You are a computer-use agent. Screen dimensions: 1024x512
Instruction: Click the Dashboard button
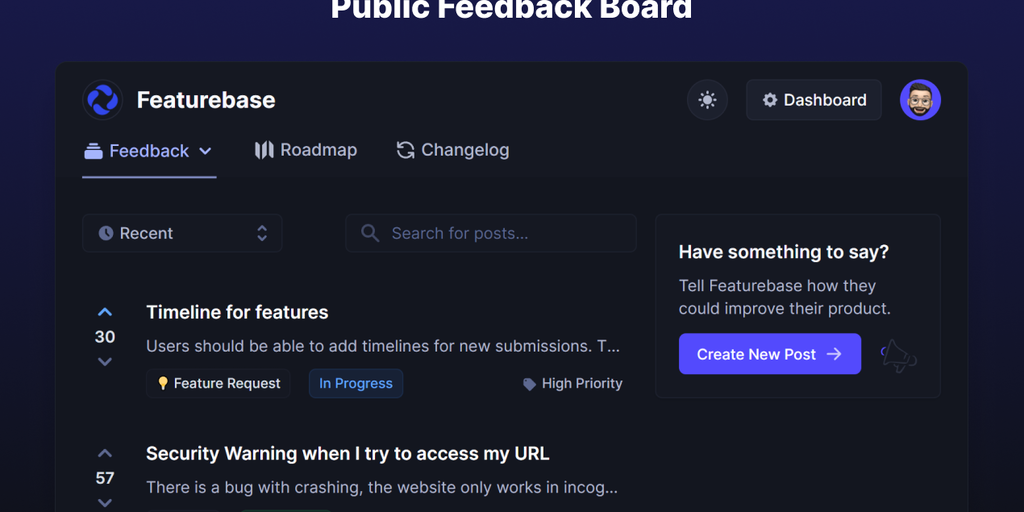pos(814,100)
